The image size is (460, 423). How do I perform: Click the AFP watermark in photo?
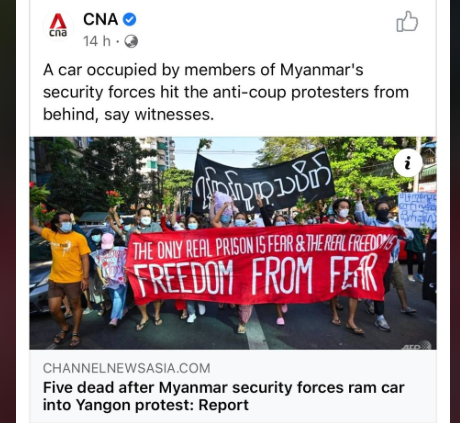[416, 346]
